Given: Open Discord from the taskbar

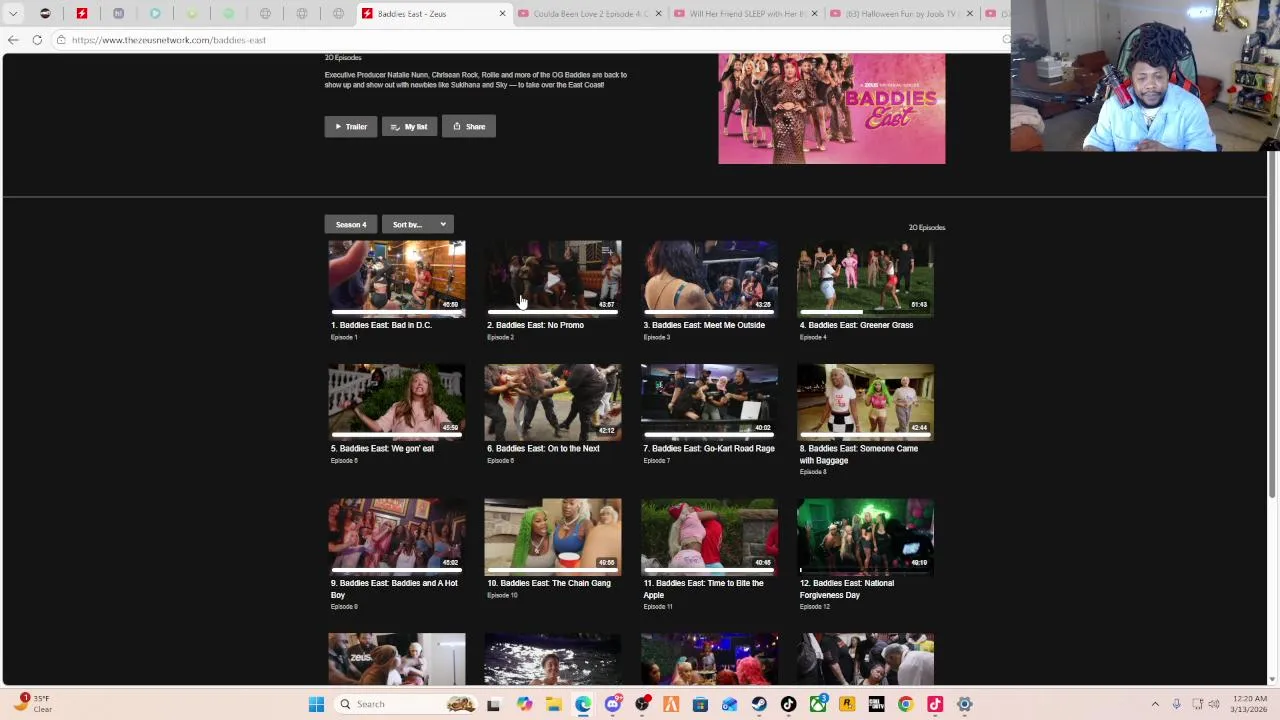Looking at the screenshot, I should coord(612,704).
